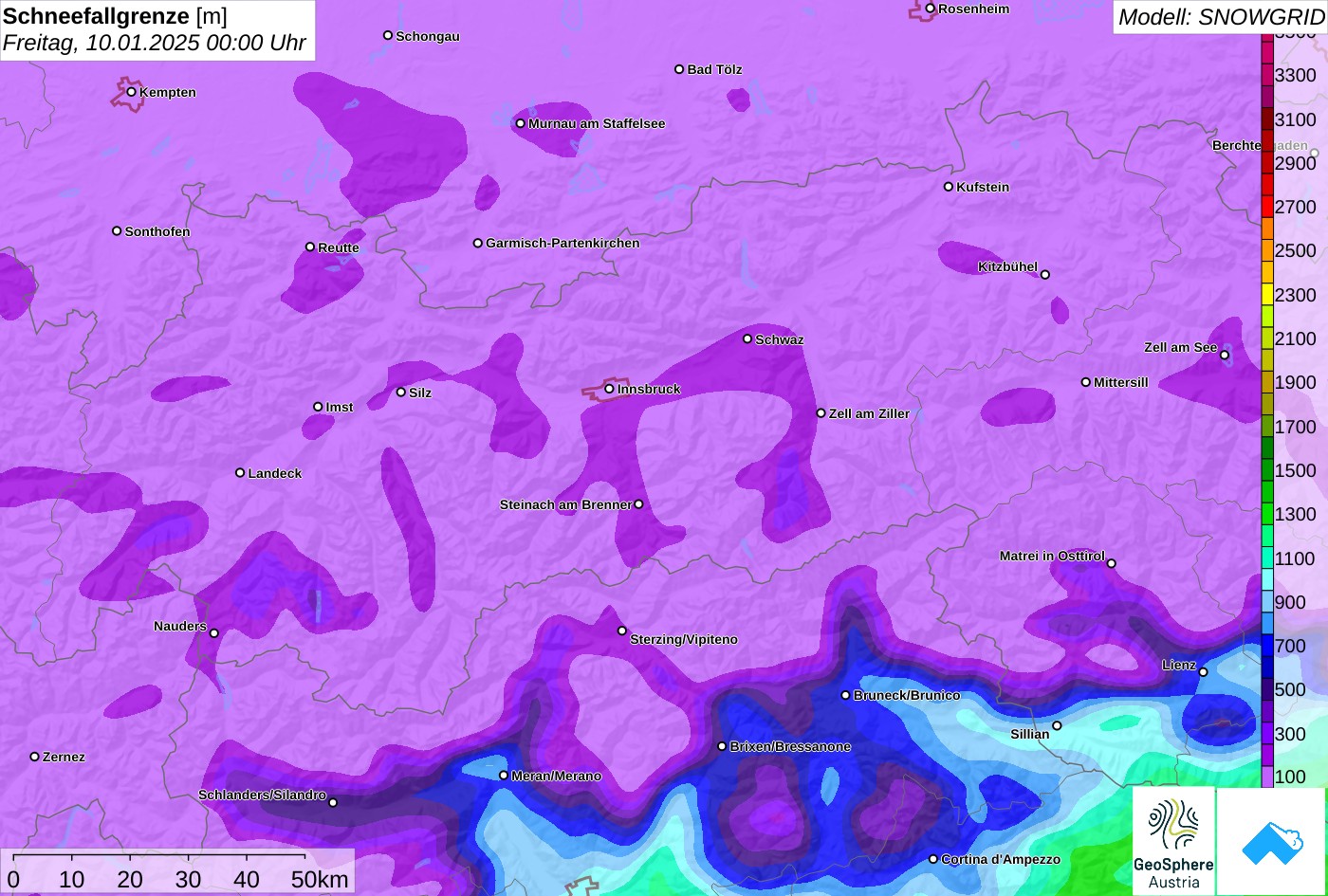The image size is (1328, 896).
Task: Click the 2100 legend value
Action: 1296,339
